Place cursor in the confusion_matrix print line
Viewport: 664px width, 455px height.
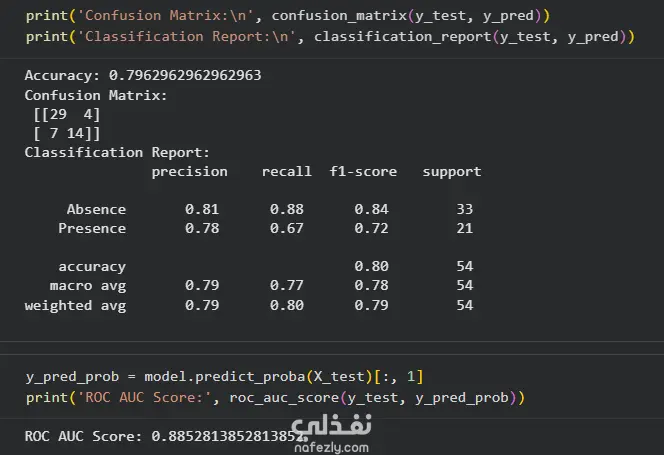point(288,16)
